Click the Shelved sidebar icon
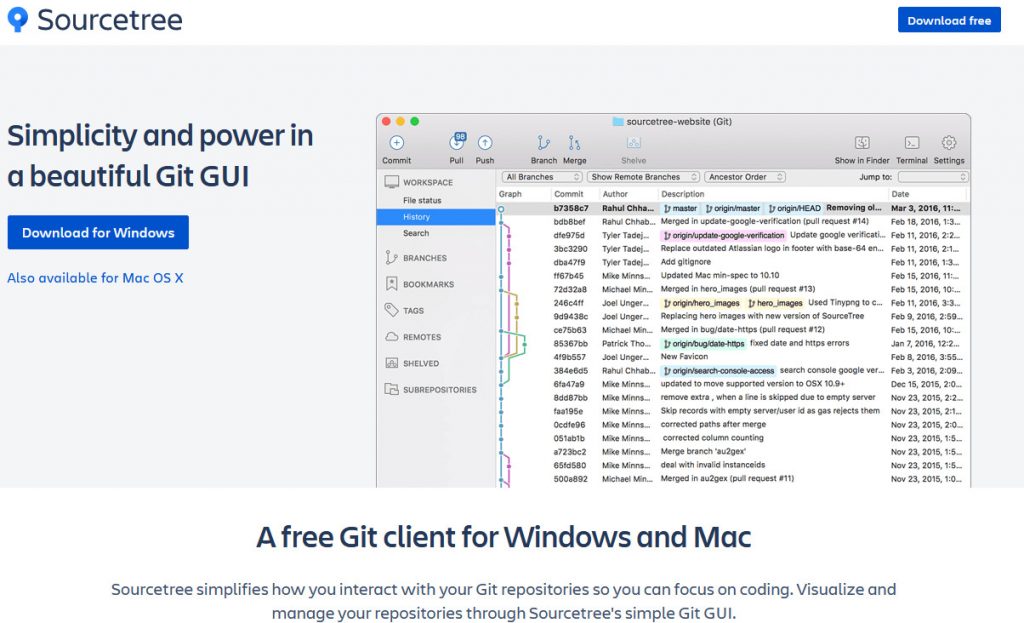 click(391, 363)
